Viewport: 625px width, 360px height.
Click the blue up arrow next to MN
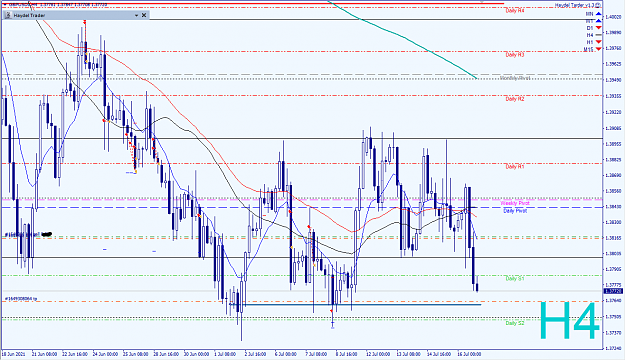(x=599, y=14)
